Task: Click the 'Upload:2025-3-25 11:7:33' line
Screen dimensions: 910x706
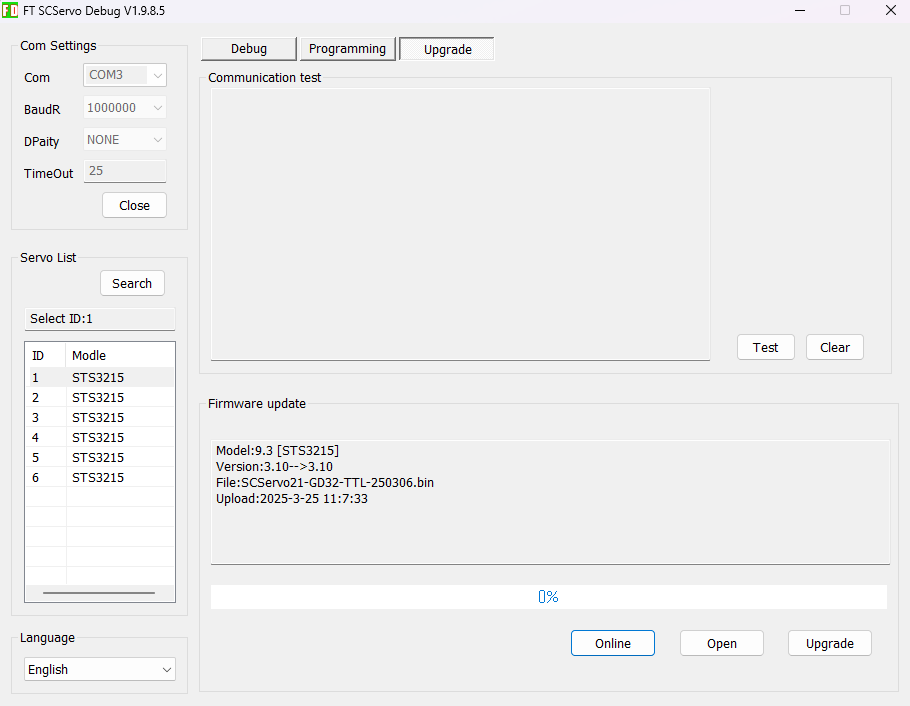Action: [x=292, y=499]
